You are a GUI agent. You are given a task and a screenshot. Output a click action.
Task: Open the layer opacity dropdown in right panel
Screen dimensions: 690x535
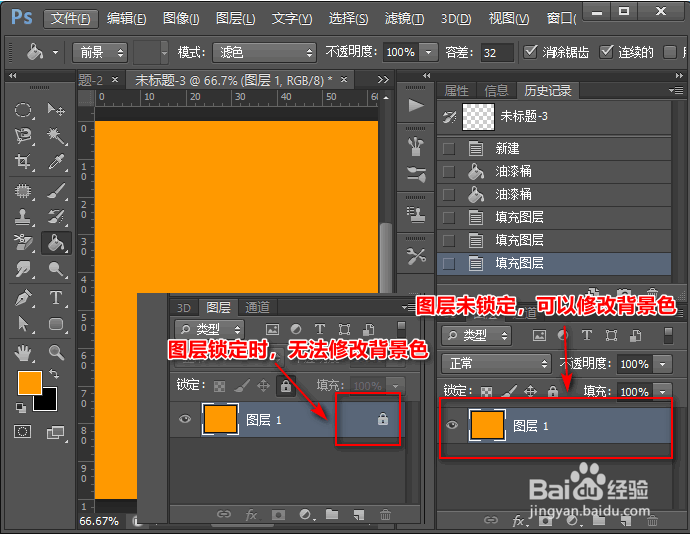click(663, 364)
